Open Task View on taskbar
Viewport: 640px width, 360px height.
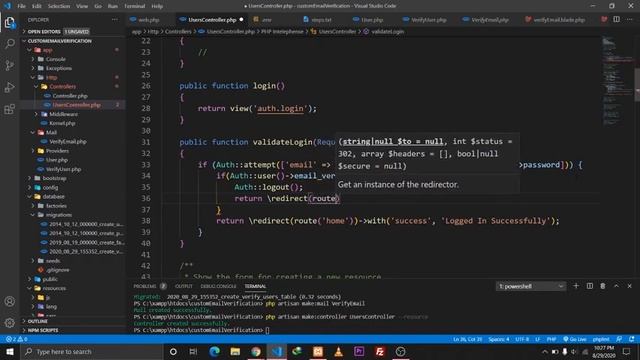[193, 351]
